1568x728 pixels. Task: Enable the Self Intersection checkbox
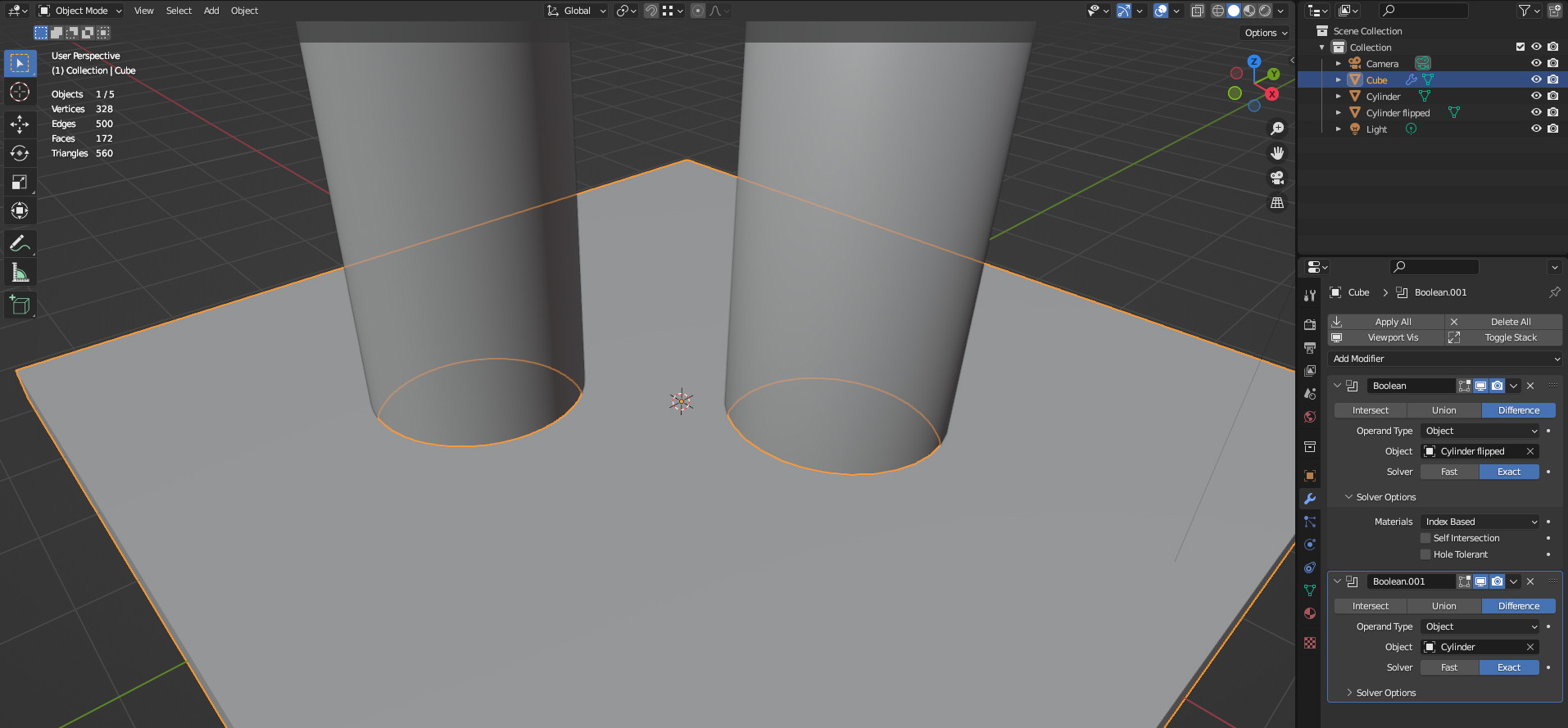[x=1425, y=538]
